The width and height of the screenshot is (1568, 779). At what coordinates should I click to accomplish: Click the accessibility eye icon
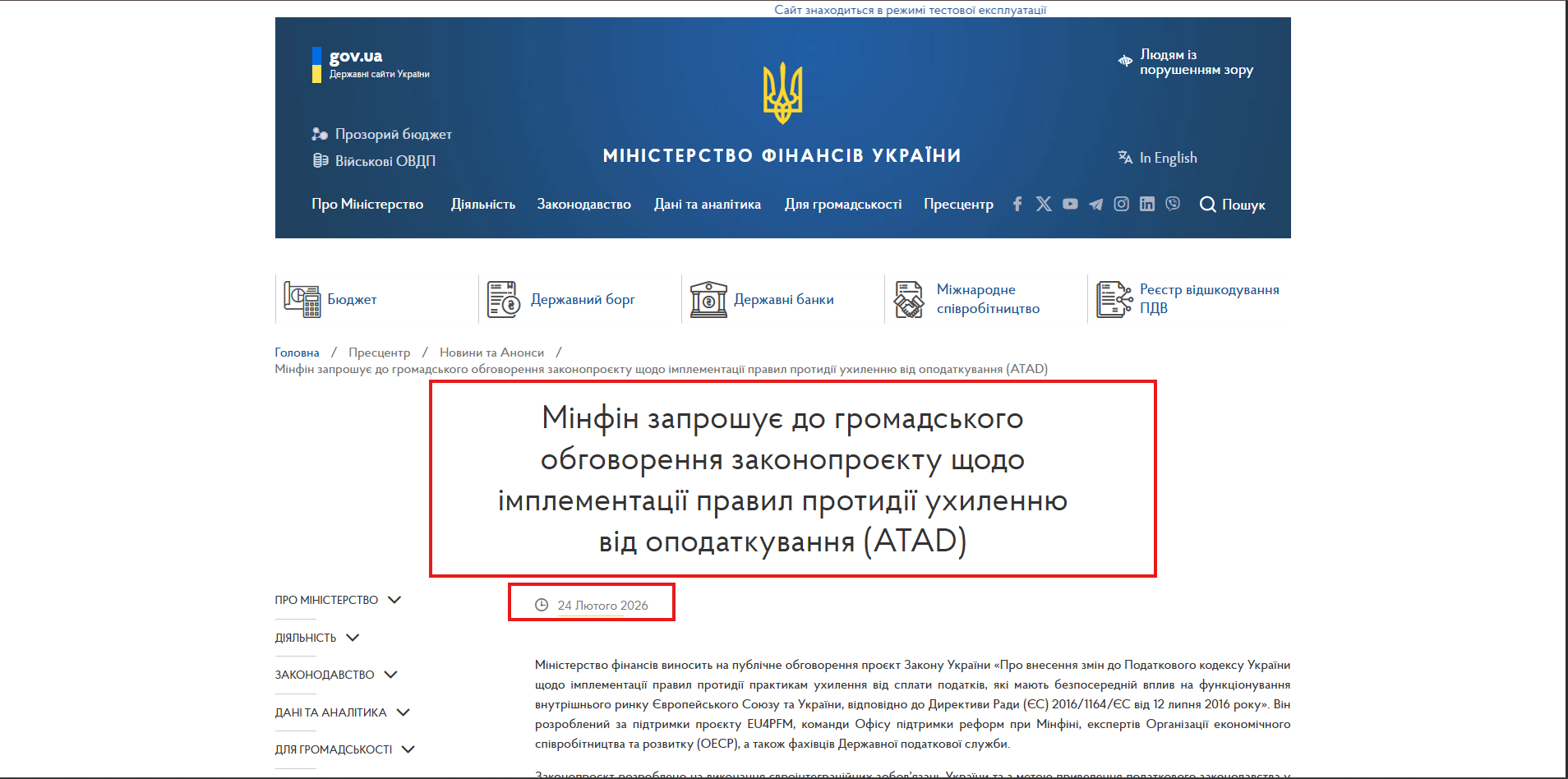1125,61
